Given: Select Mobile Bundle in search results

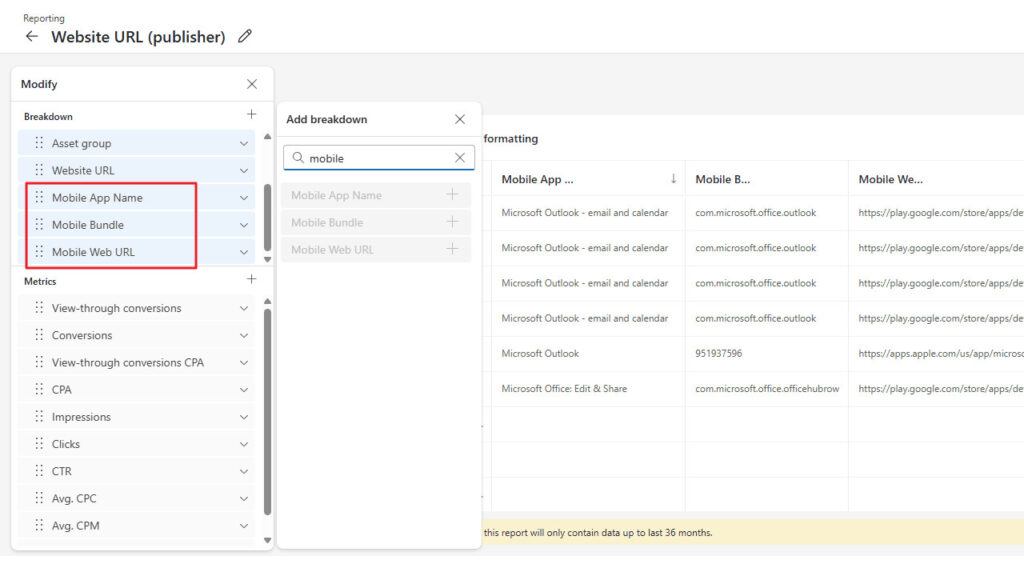Looking at the screenshot, I should 376,222.
